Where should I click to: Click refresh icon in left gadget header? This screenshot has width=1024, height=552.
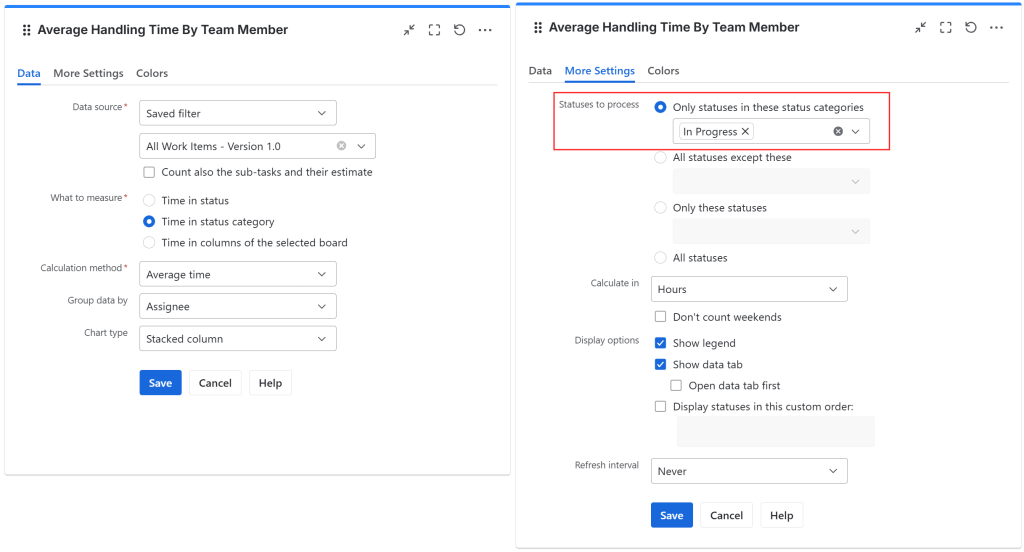point(460,30)
